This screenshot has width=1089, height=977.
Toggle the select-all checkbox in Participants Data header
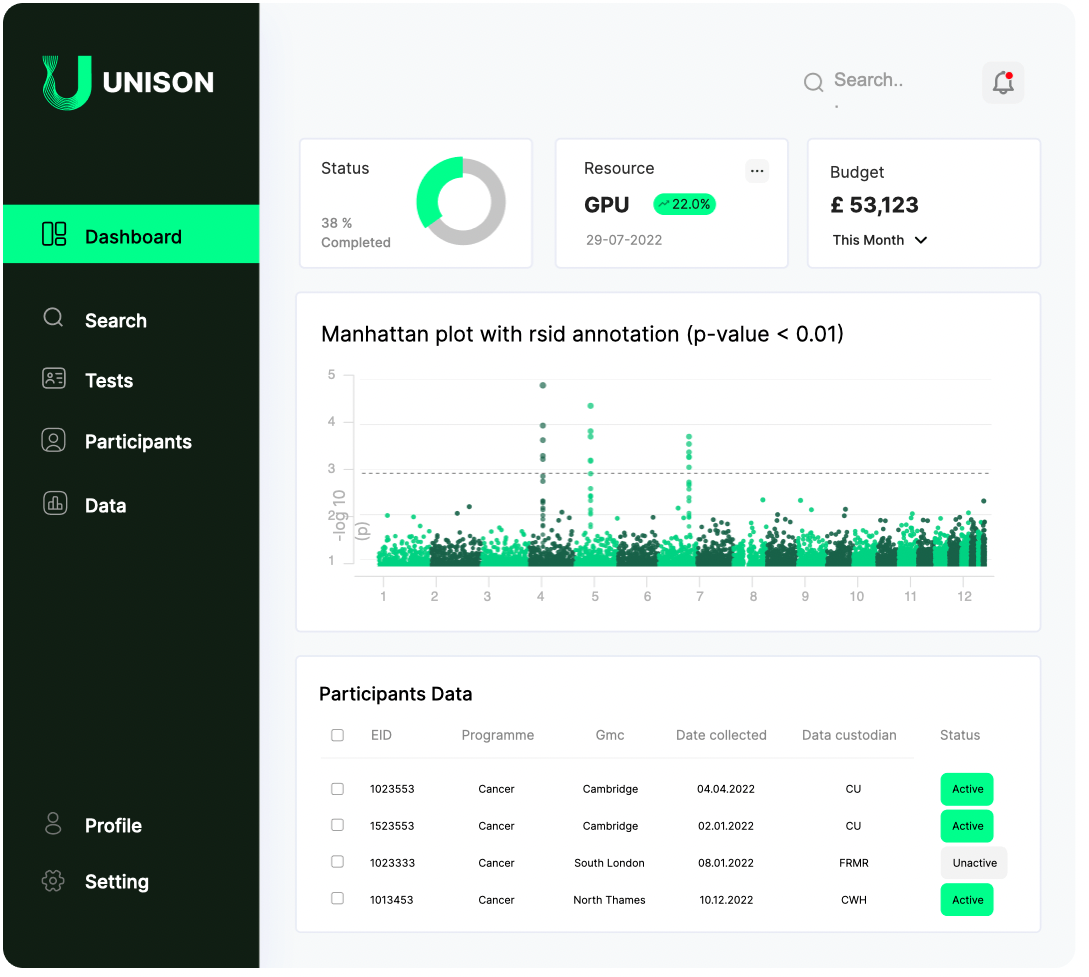(x=337, y=735)
